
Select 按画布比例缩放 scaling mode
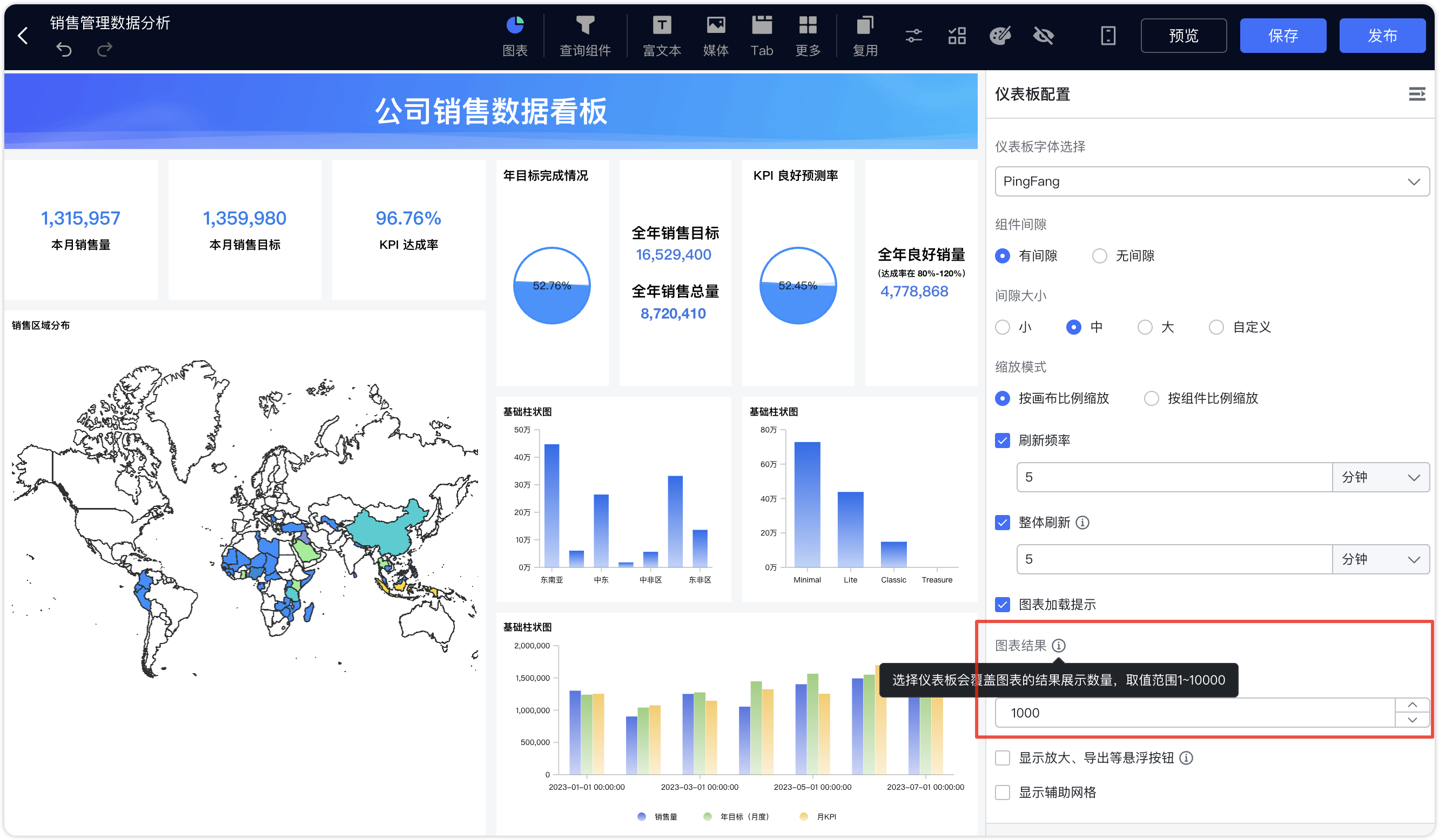tap(1002, 398)
